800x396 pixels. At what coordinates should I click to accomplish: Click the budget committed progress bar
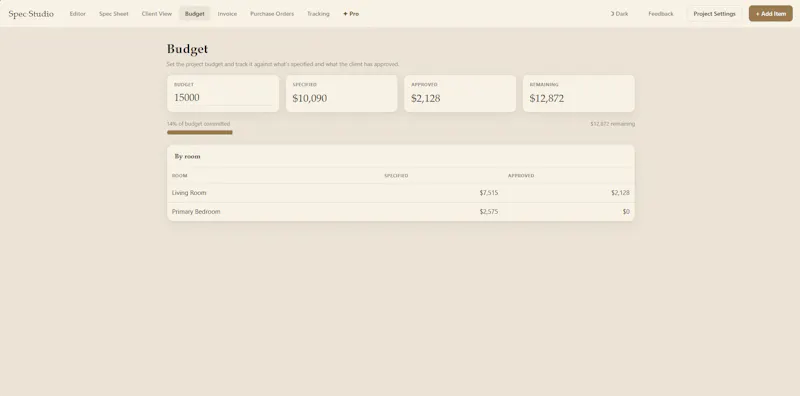pos(401,132)
